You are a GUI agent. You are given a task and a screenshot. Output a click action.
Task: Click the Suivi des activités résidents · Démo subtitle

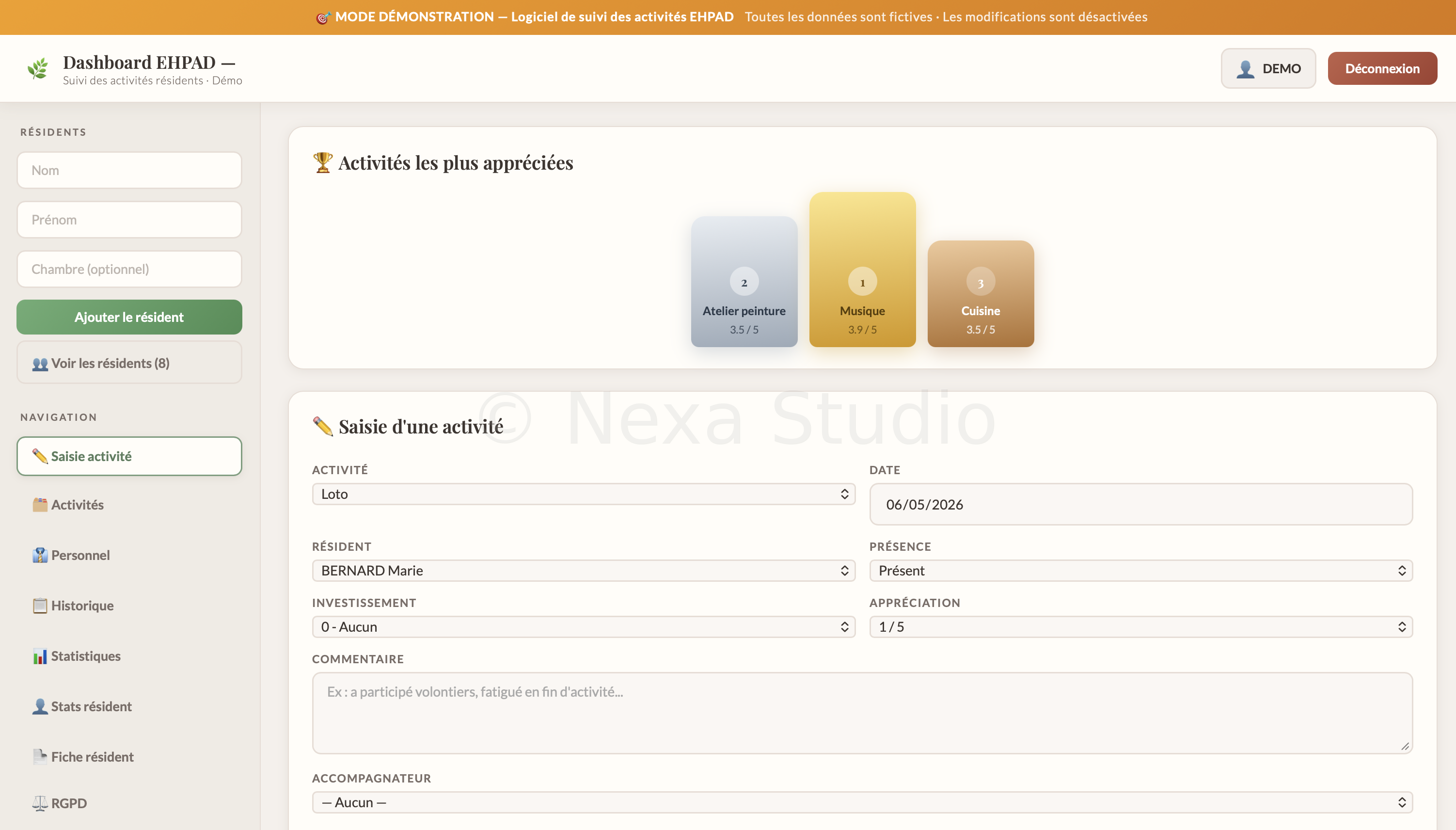pyautogui.click(x=152, y=80)
